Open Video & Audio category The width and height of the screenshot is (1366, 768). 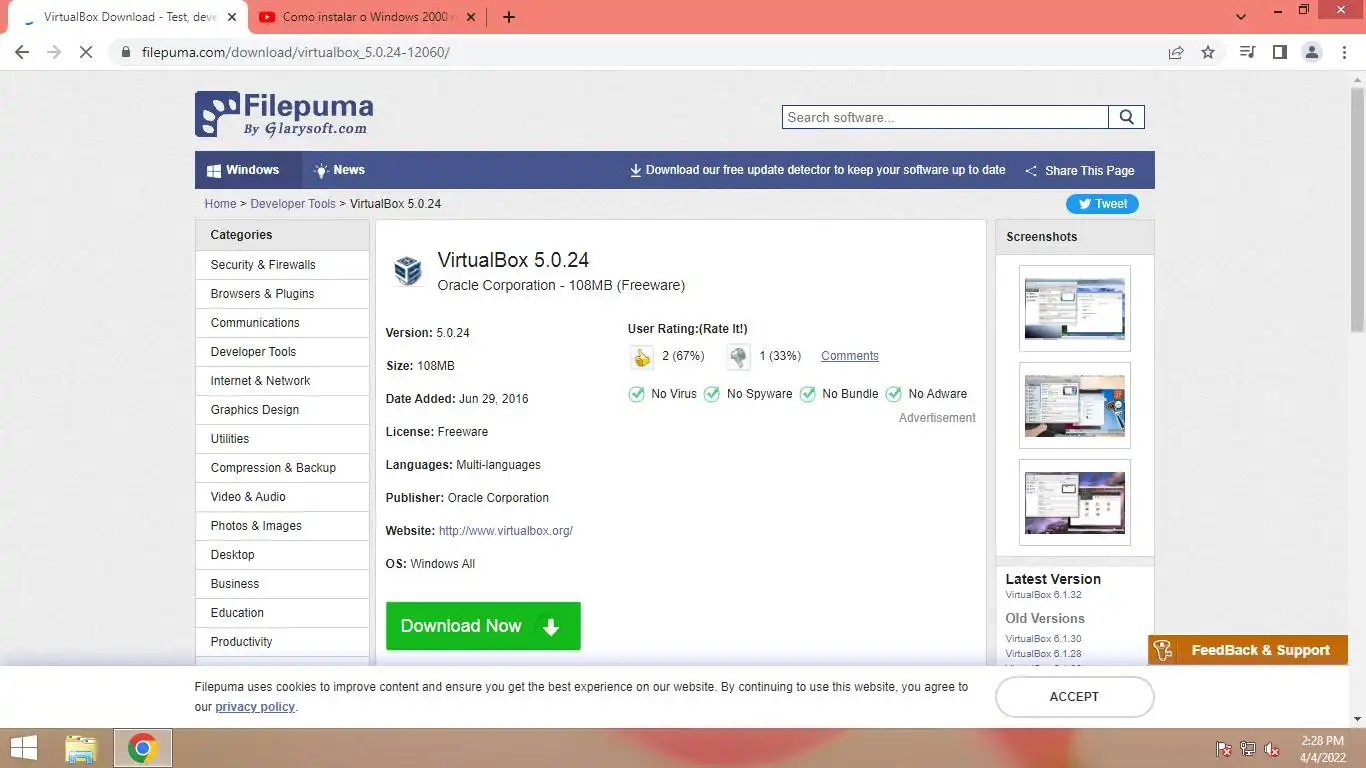click(x=282, y=497)
